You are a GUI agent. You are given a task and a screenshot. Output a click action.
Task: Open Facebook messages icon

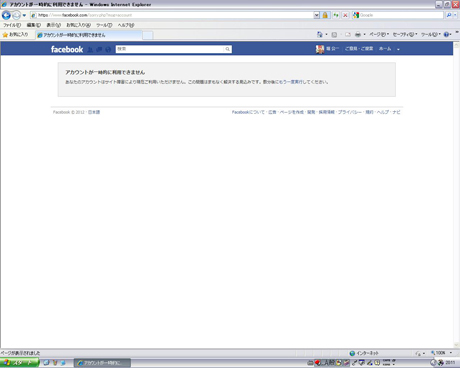[99, 49]
